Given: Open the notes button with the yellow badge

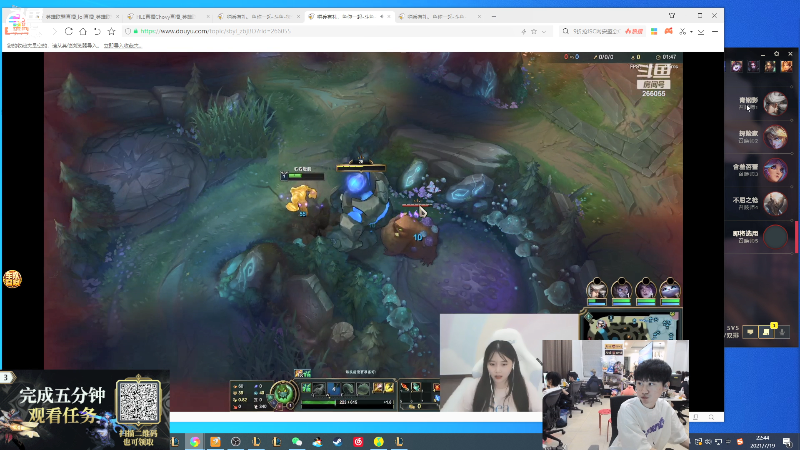Looking at the screenshot, I should pos(766,332).
